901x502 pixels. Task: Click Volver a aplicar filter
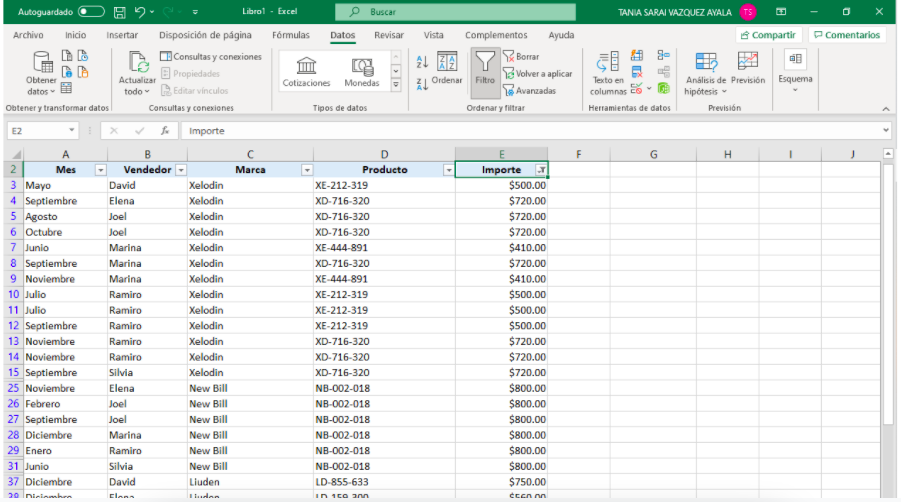click(x=538, y=74)
